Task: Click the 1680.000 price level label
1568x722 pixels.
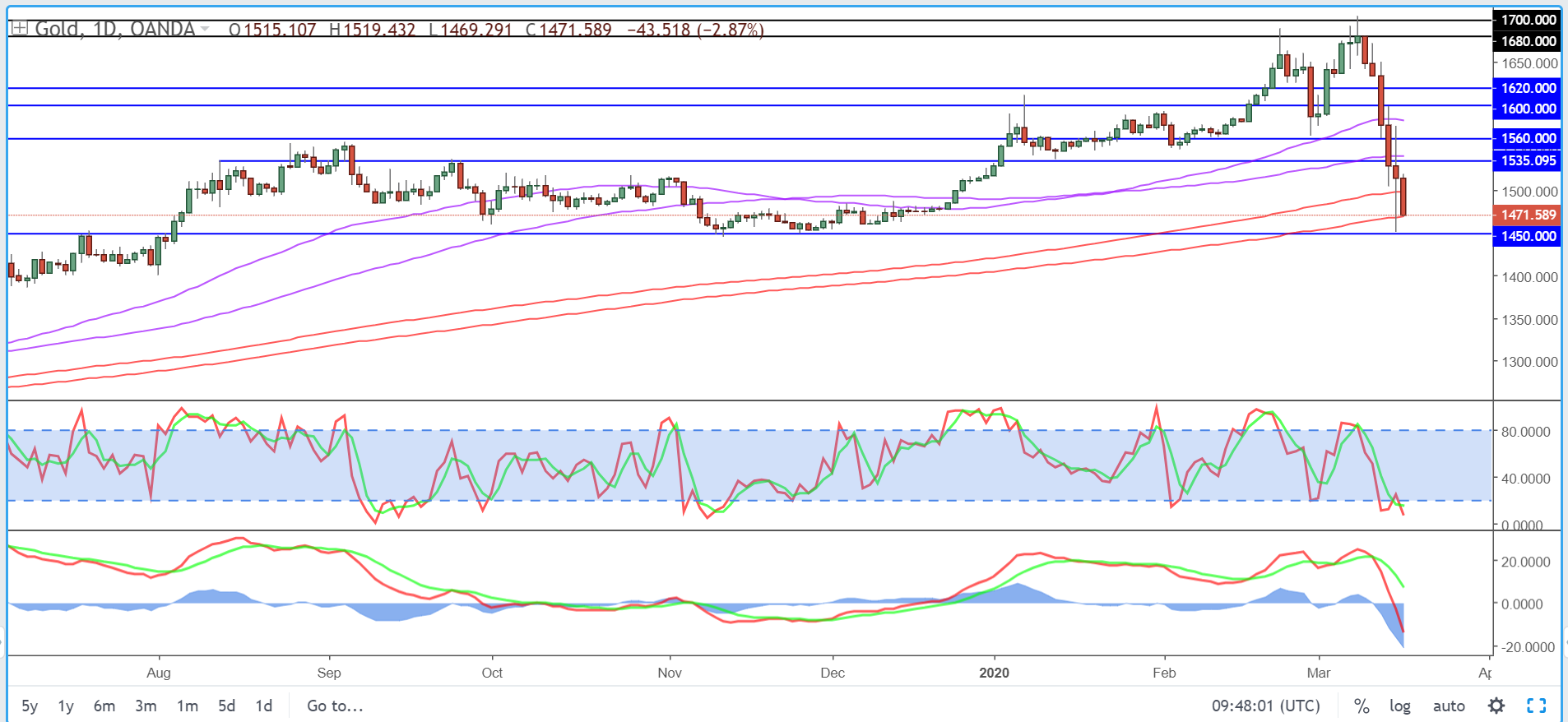Action: [1529, 41]
